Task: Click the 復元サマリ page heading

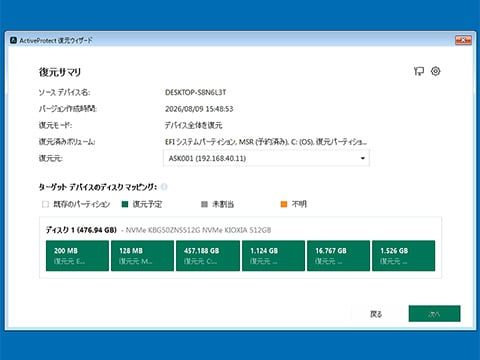Action: pyautogui.click(x=60, y=72)
